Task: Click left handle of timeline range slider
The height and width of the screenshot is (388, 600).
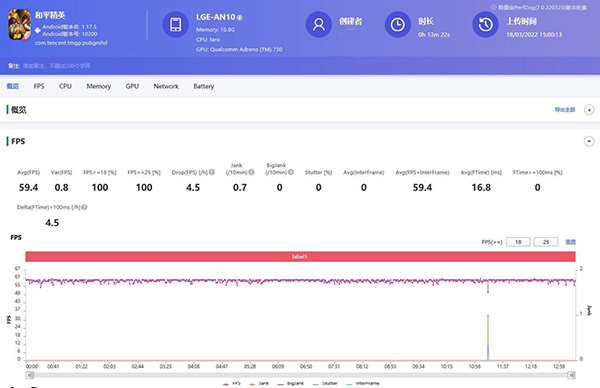Action: pyautogui.click(x=29, y=375)
